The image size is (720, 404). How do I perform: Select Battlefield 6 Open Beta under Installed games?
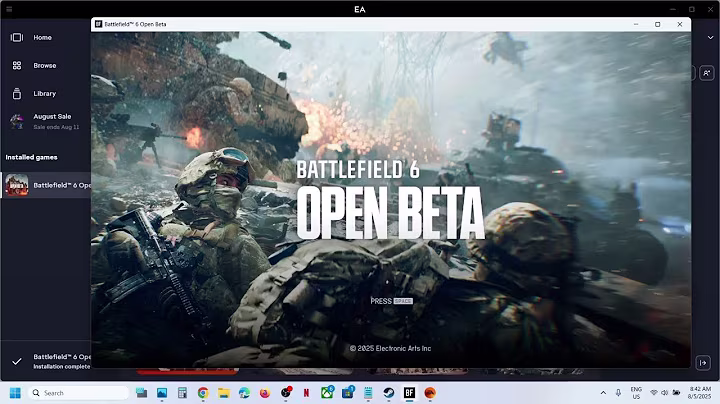[x=46, y=185]
